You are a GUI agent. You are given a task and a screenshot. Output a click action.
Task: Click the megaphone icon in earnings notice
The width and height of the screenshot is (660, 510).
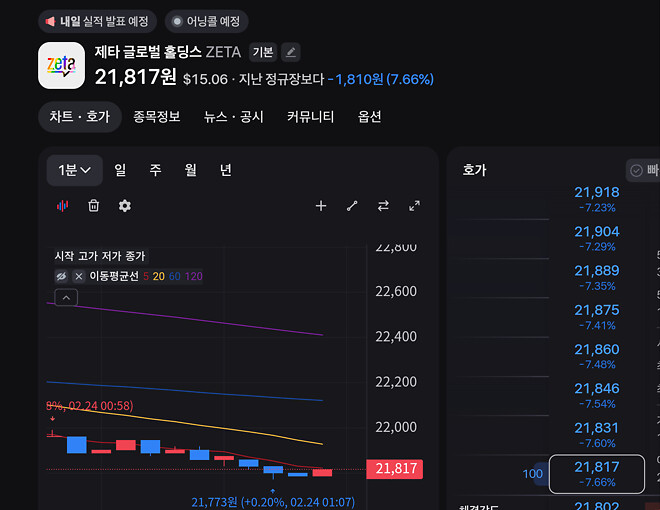pyautogui.click(x=51, y=21)
